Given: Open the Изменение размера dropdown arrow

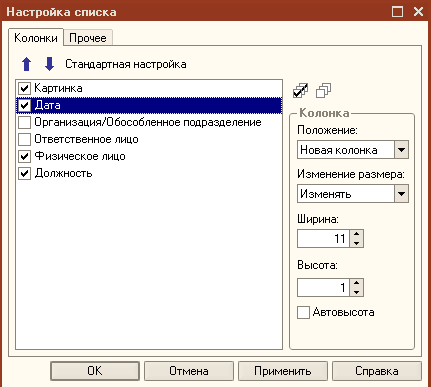Looking at the screenshot, I should pyautogui.click(x=401, y=194).
